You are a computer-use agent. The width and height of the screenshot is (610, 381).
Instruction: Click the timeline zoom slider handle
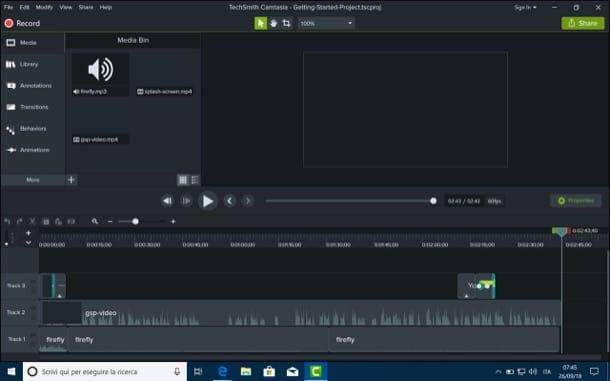tap(135, 221)
